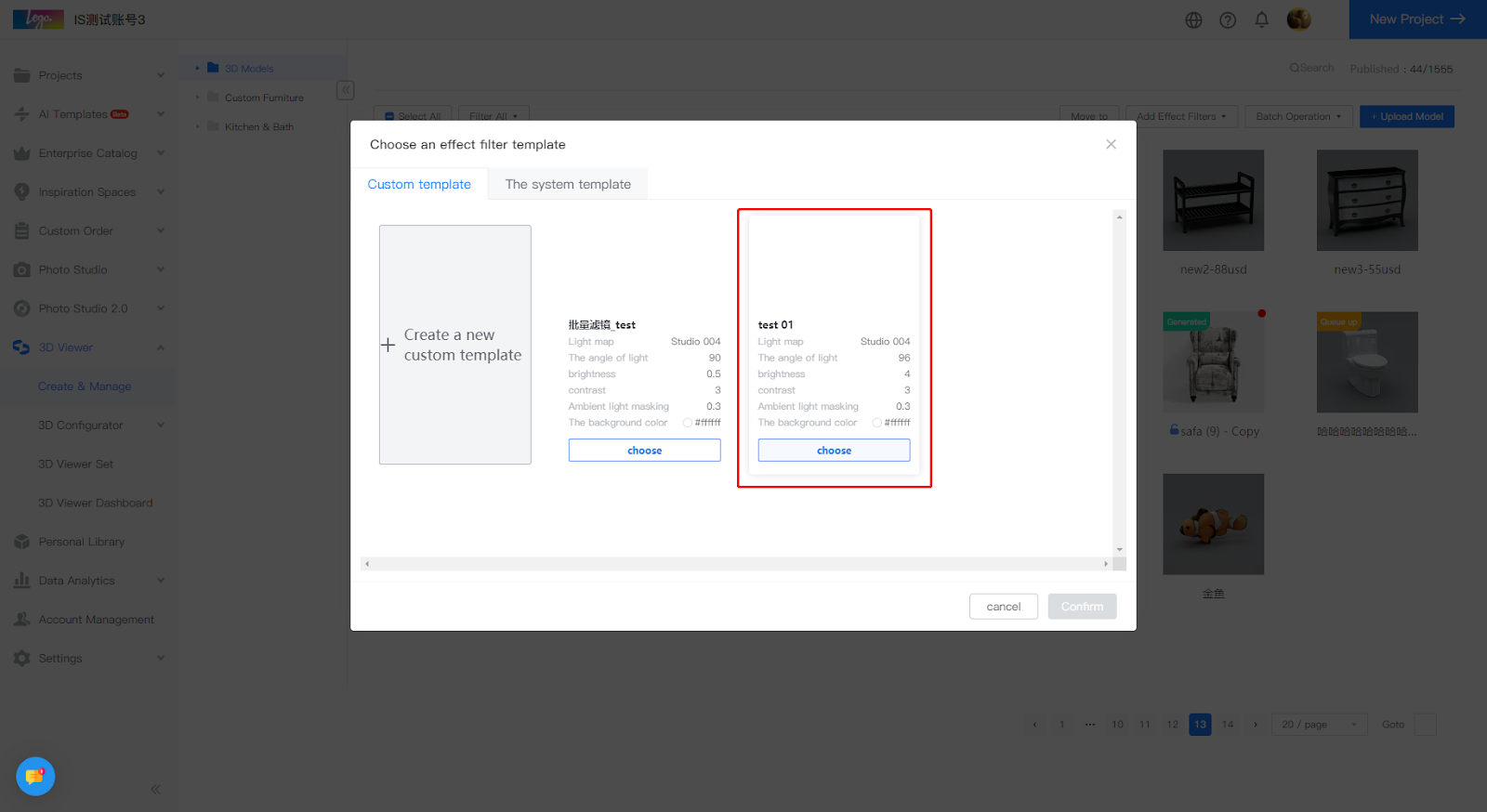Click the dialog horizontal scrollbar
Screen dimensions: 1487x812
(734, 564)
